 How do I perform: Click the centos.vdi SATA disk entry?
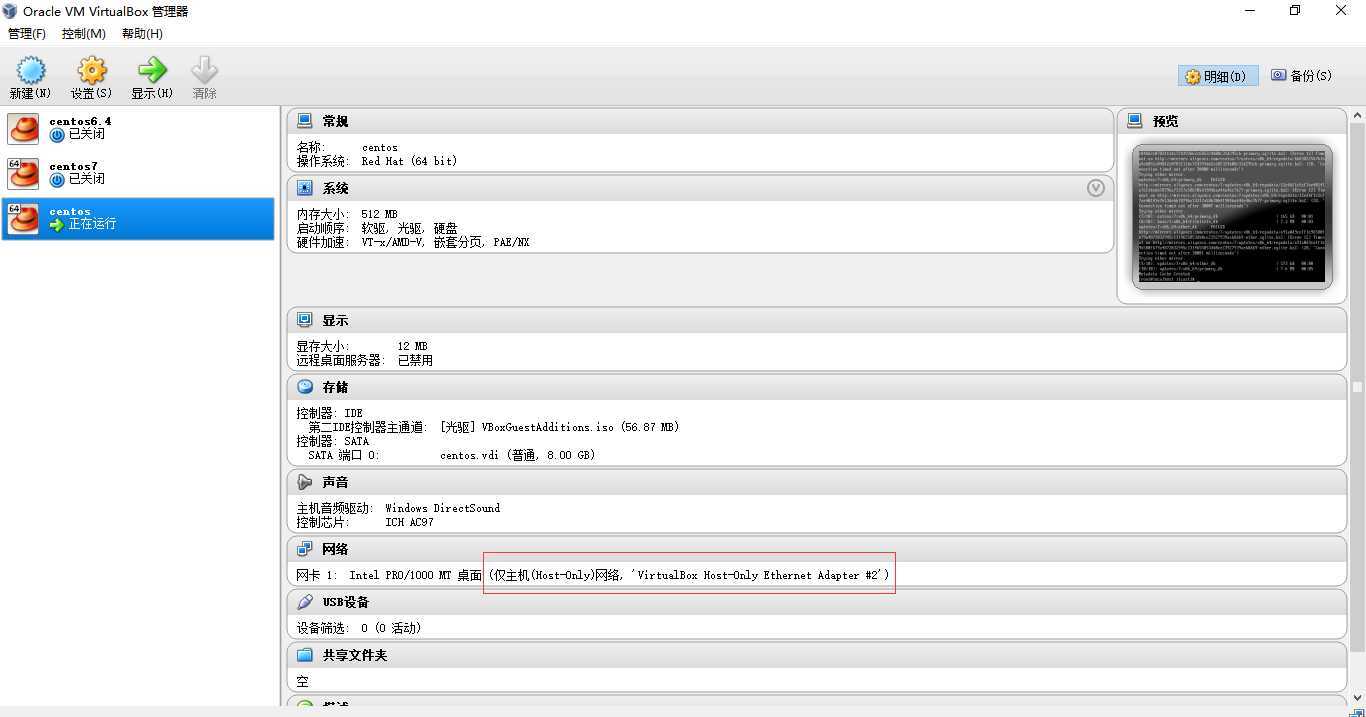(x=517, y=455)
